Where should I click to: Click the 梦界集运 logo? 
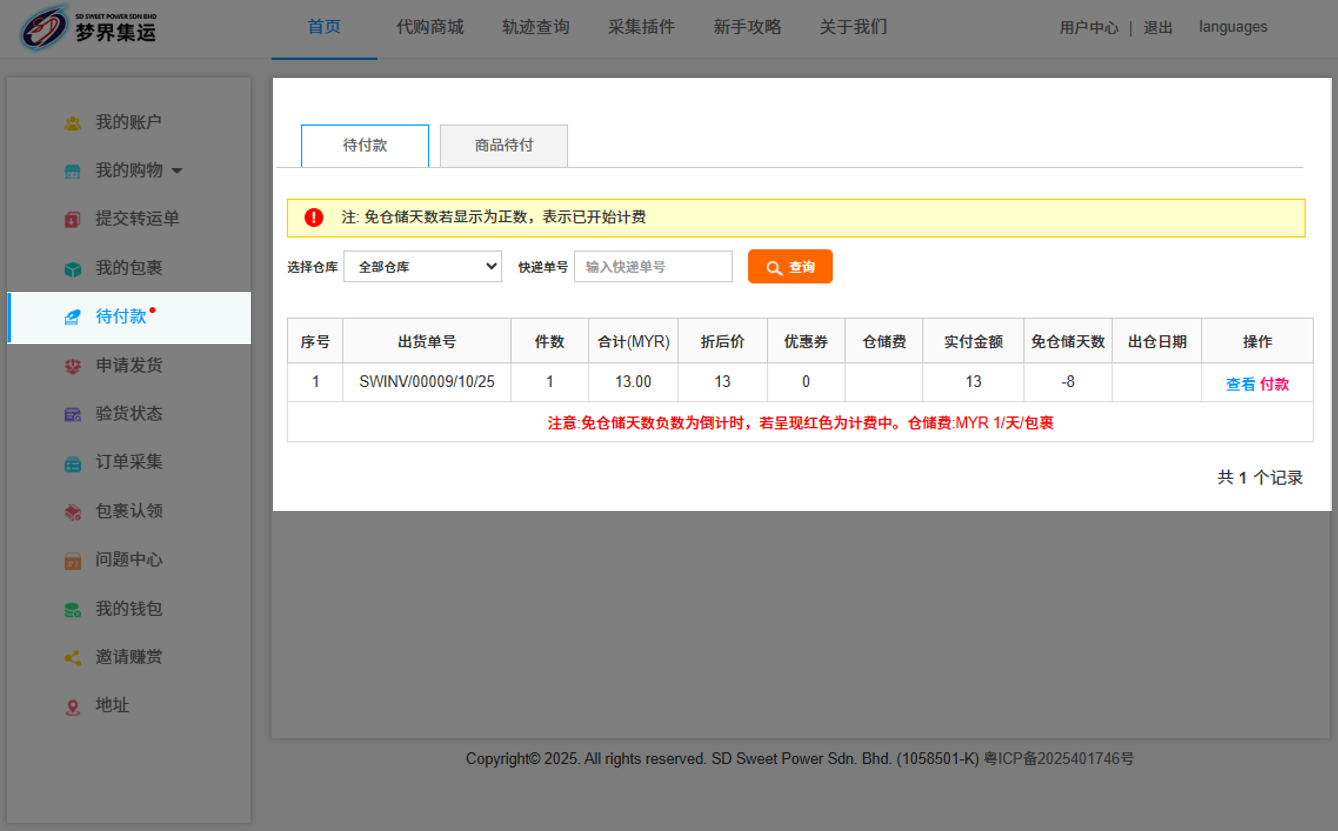(90, 29)
